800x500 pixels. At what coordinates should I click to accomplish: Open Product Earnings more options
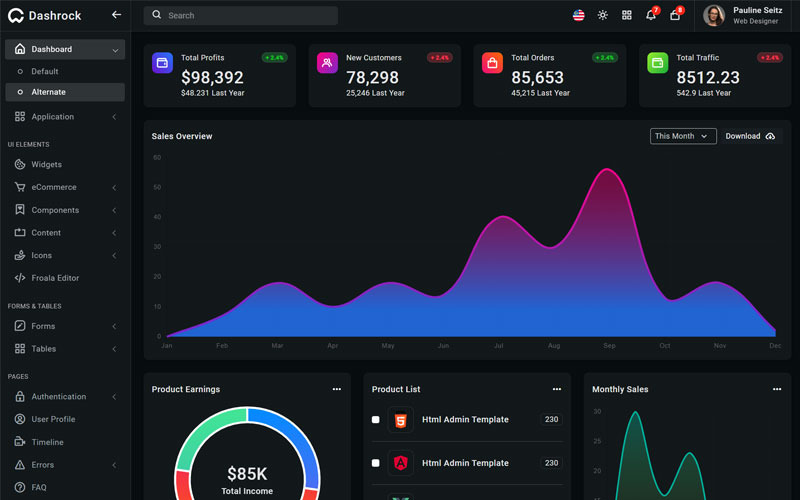pyautogui.click(x=337, y=389)
